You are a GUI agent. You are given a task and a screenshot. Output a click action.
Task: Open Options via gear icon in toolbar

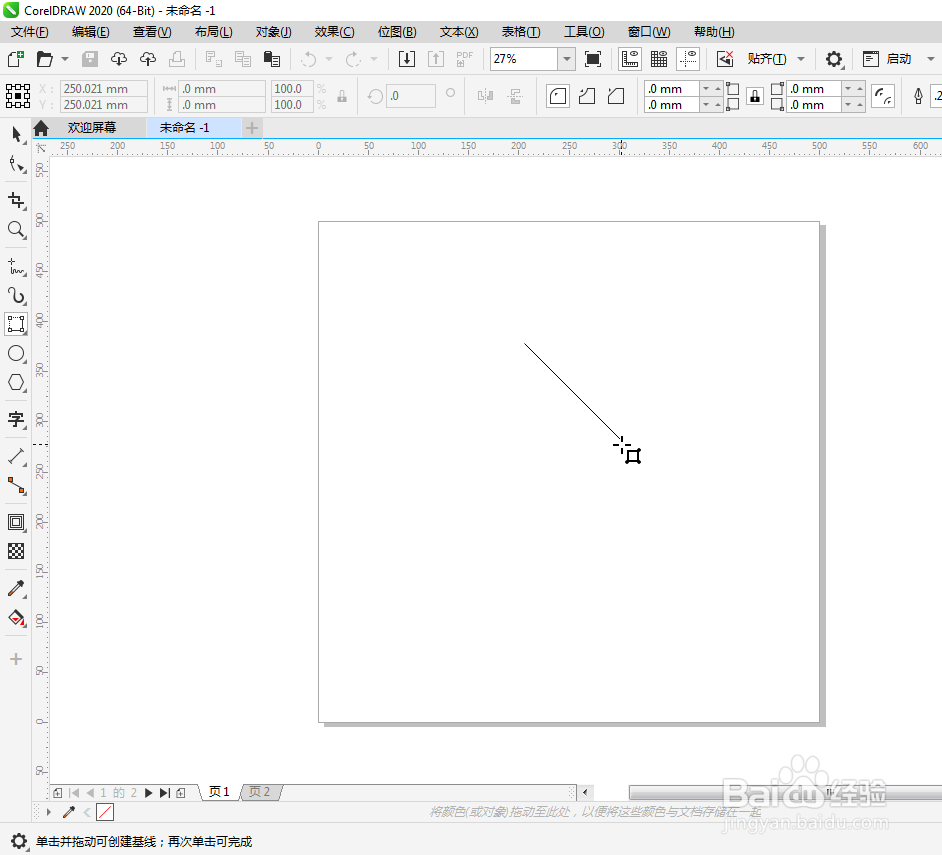tap(833, 59)
